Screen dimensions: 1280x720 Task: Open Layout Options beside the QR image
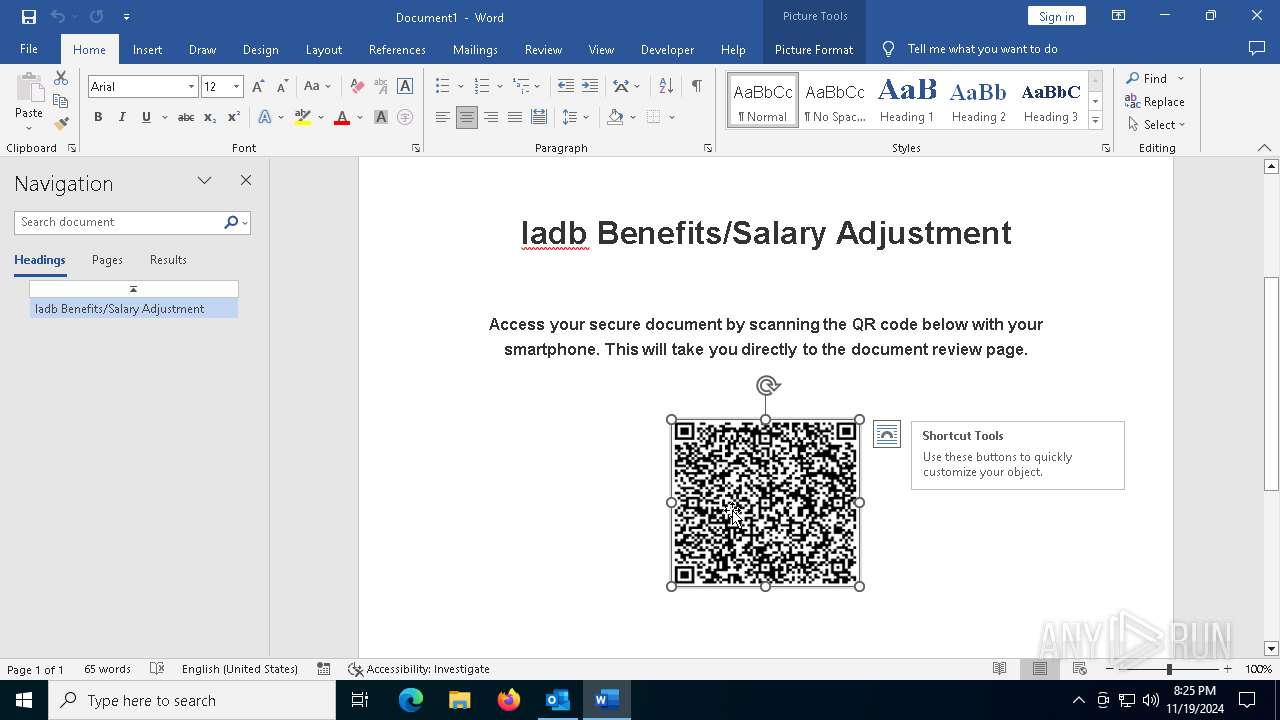[x=887, y=434]
